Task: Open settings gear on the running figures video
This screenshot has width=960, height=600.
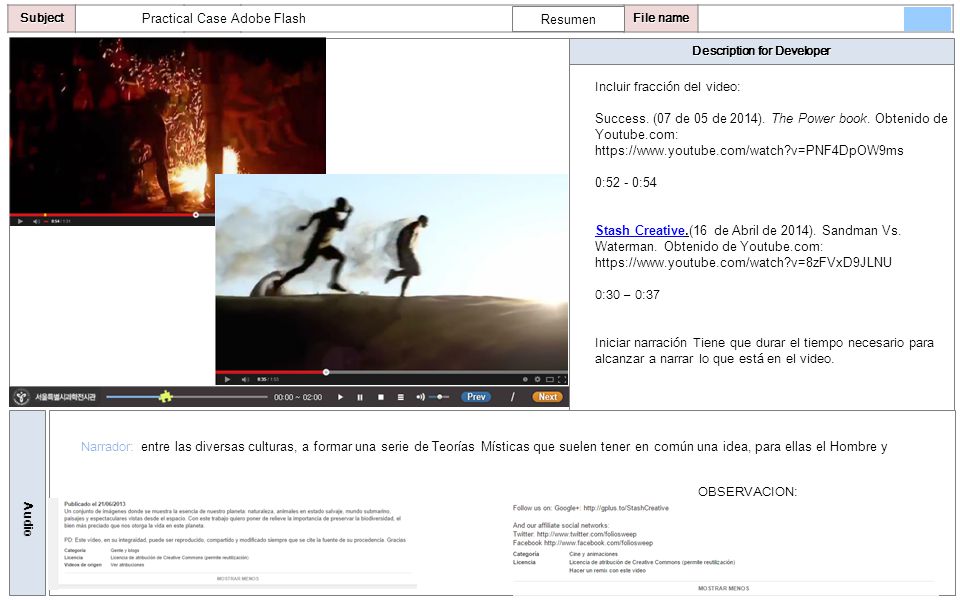Action: point(537,380)
